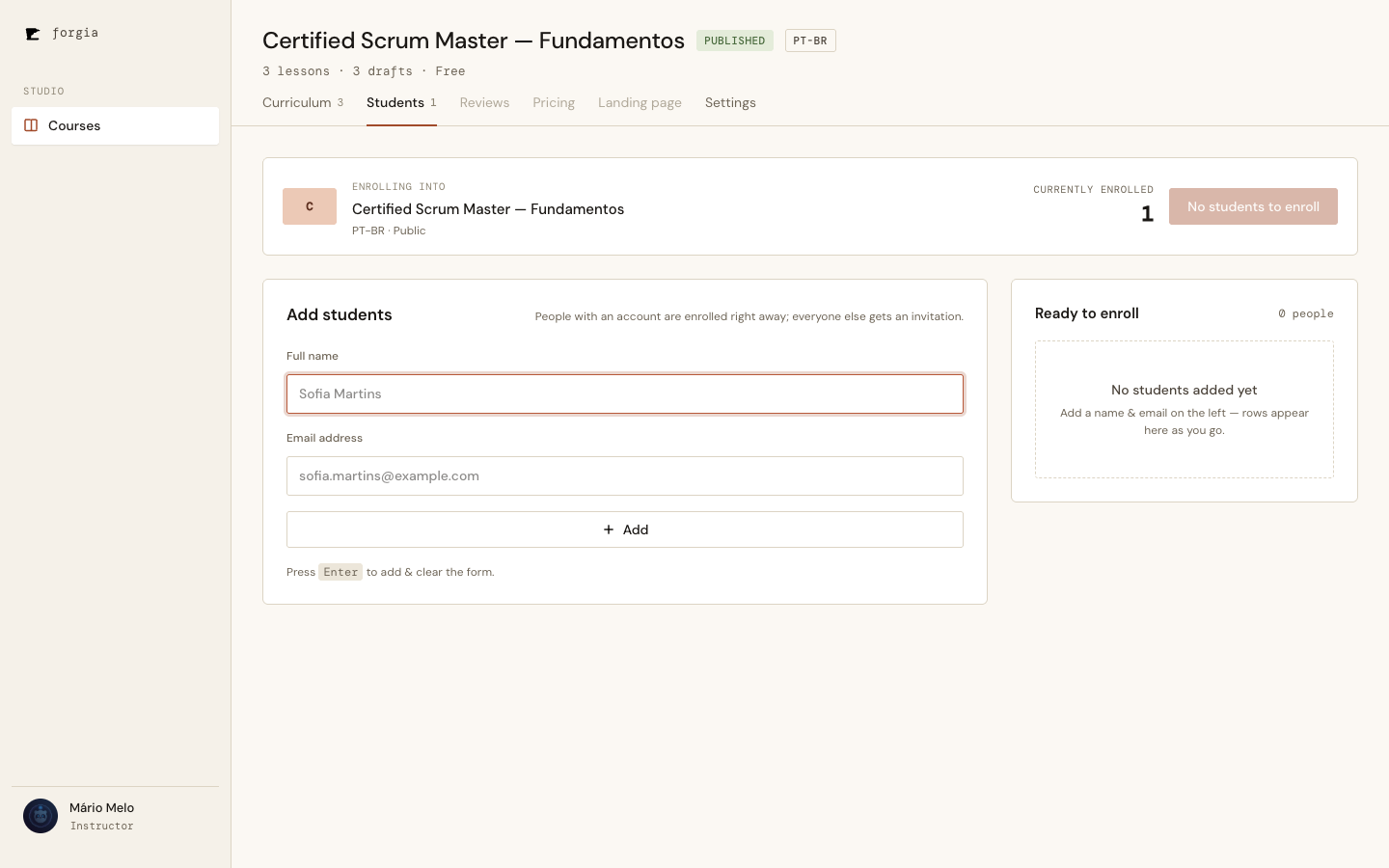Open the Reviews tab
Viewport: 1389px width, 868px height.
tap(484, 102)
